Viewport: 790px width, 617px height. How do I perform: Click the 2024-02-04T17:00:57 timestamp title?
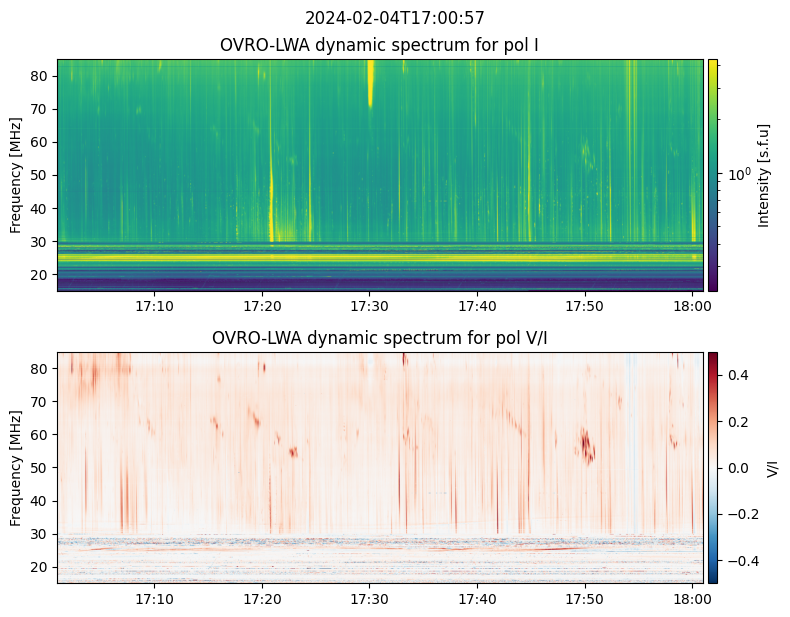[x=394, y=18]
